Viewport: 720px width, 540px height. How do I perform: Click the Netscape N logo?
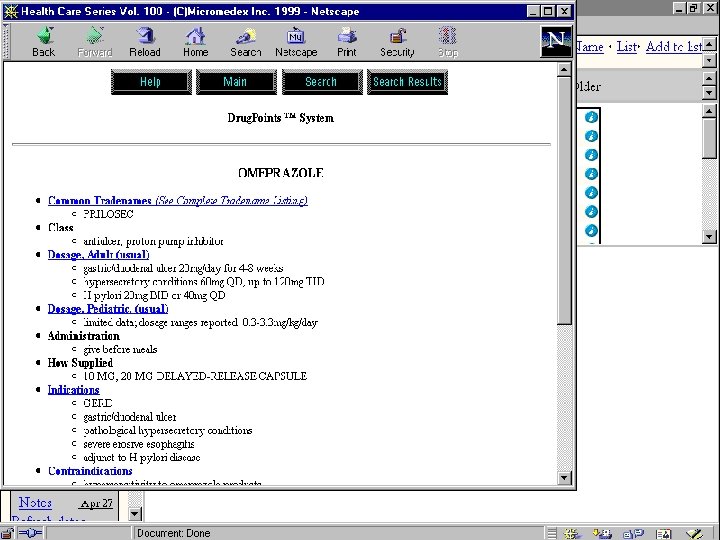coord(556,41)
